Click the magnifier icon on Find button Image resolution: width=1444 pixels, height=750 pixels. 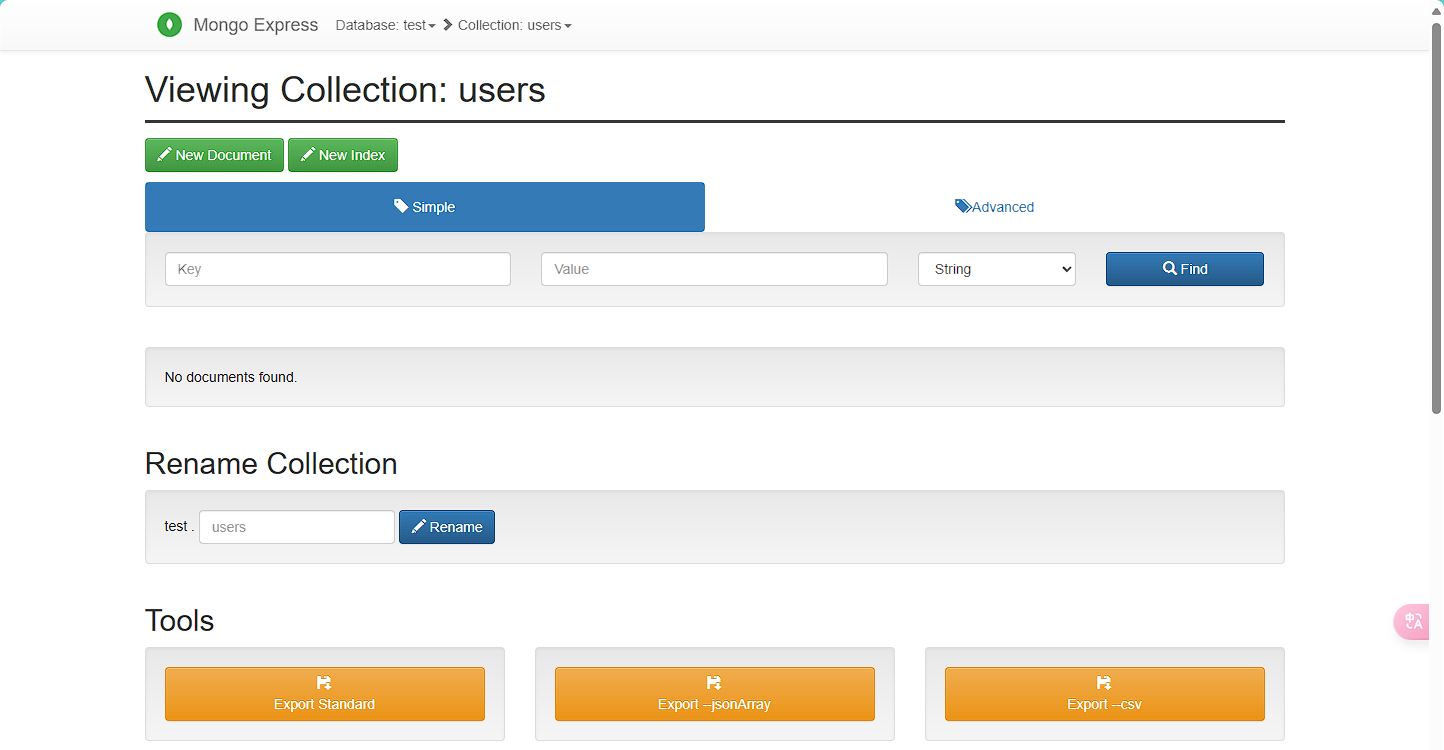1169,269
